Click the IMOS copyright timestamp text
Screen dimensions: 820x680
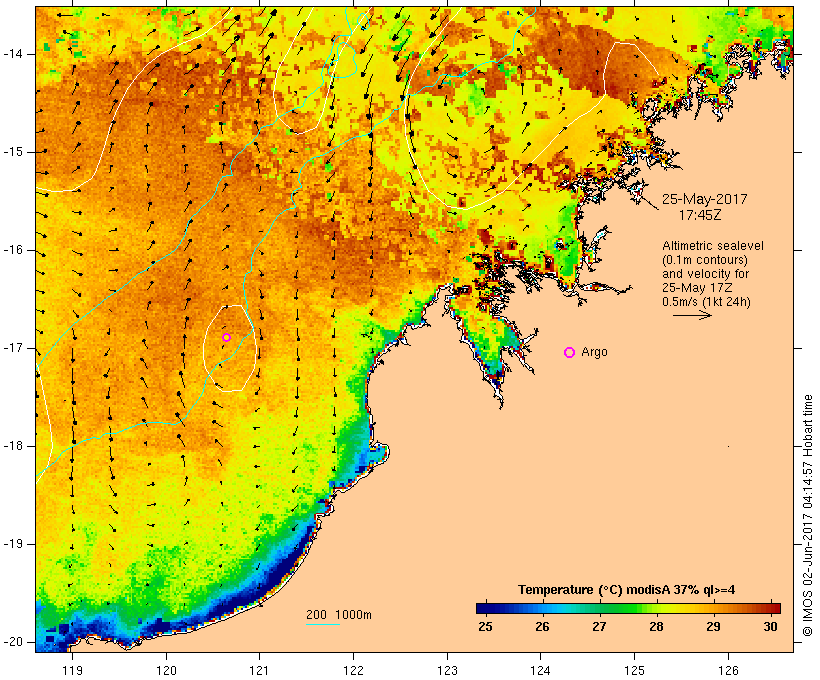point(808,516)
